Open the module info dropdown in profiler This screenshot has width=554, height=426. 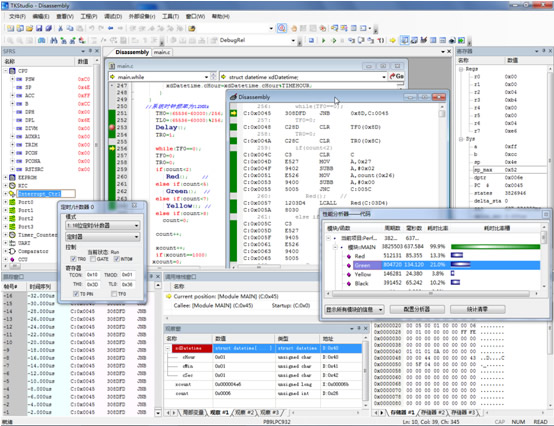[x=354, y=309]
